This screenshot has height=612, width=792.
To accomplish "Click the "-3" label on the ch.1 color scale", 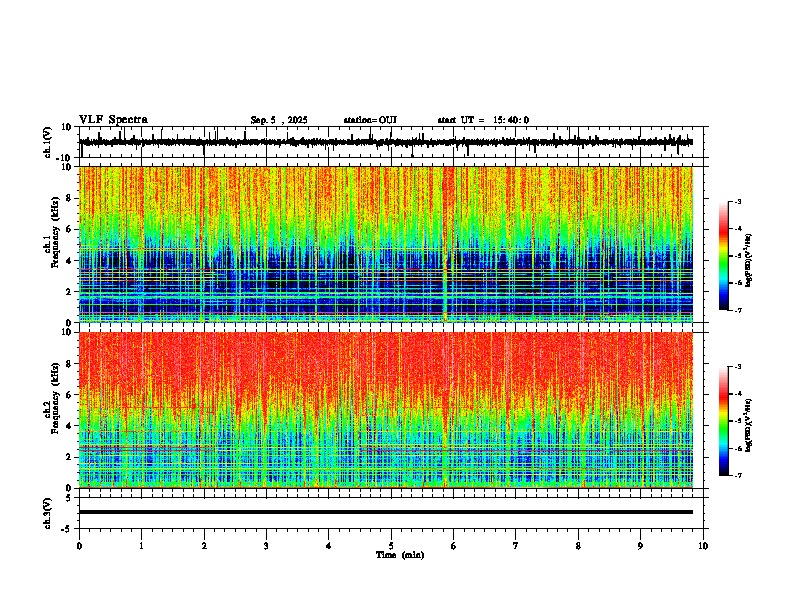I will click(x=737, y=201).
